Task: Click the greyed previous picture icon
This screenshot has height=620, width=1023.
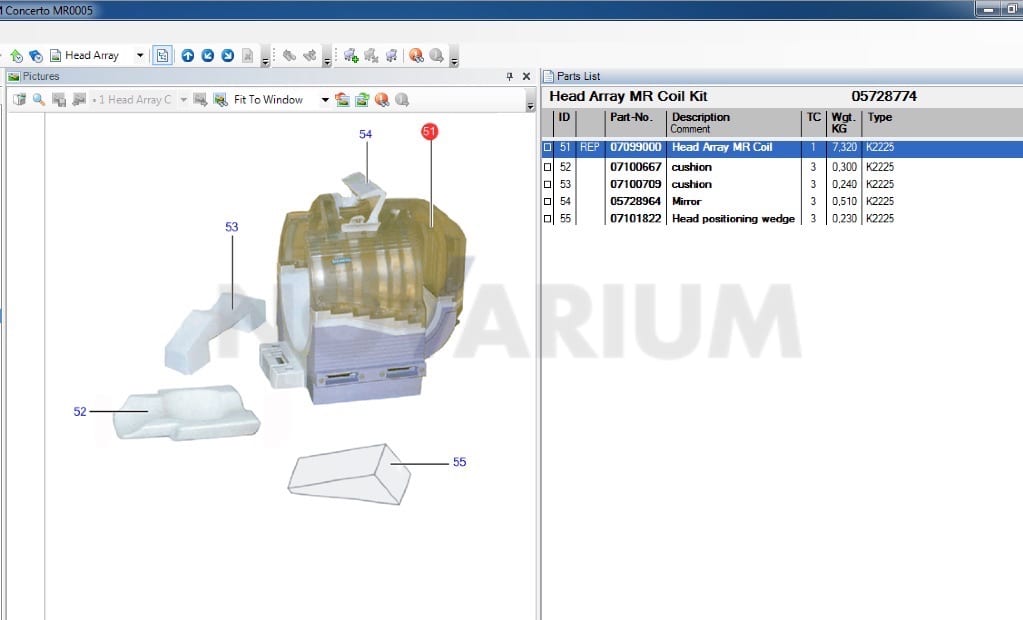Action: click(80, 100)
